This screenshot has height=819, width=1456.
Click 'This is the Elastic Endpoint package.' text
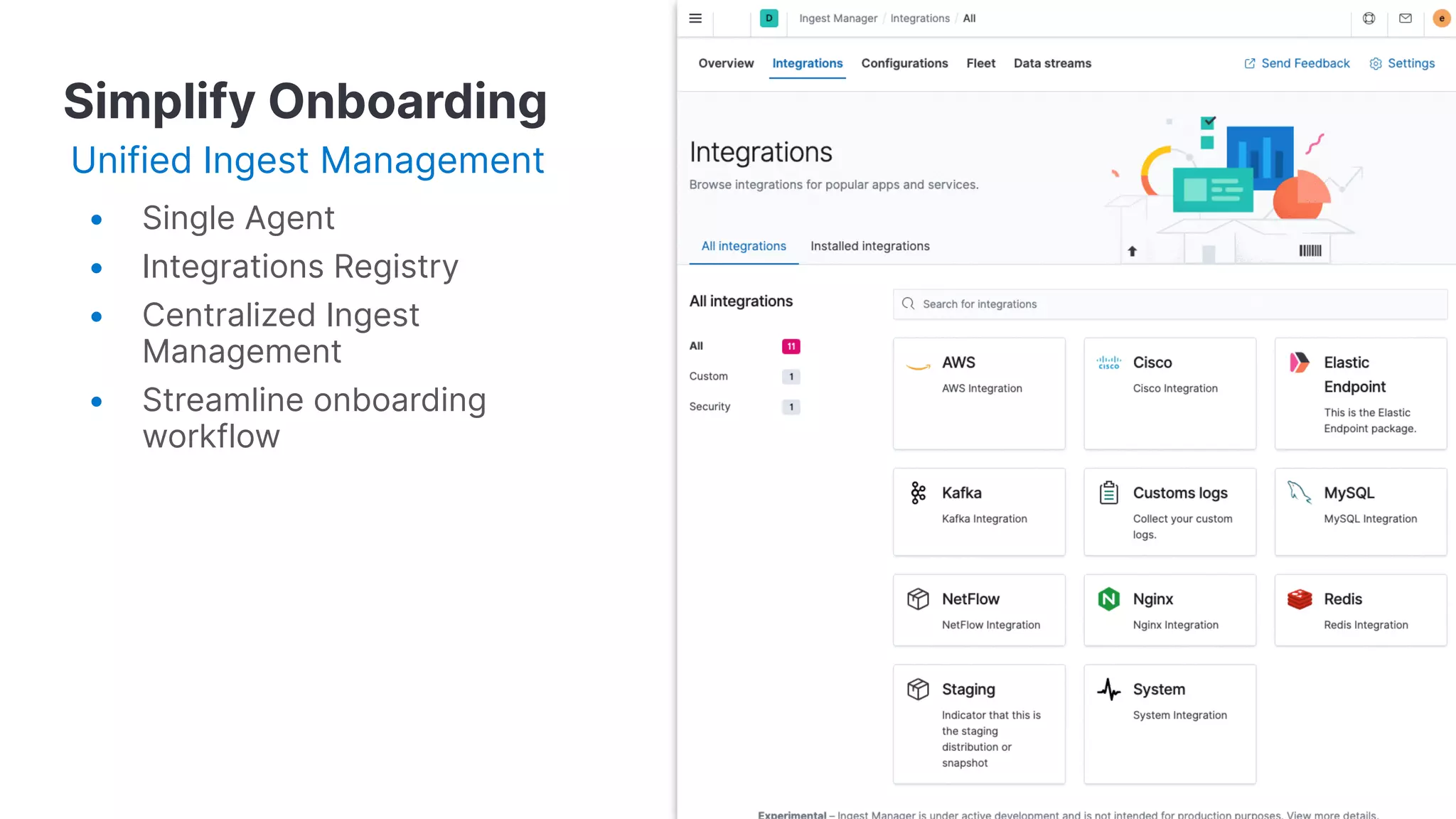coord(1369,420)
